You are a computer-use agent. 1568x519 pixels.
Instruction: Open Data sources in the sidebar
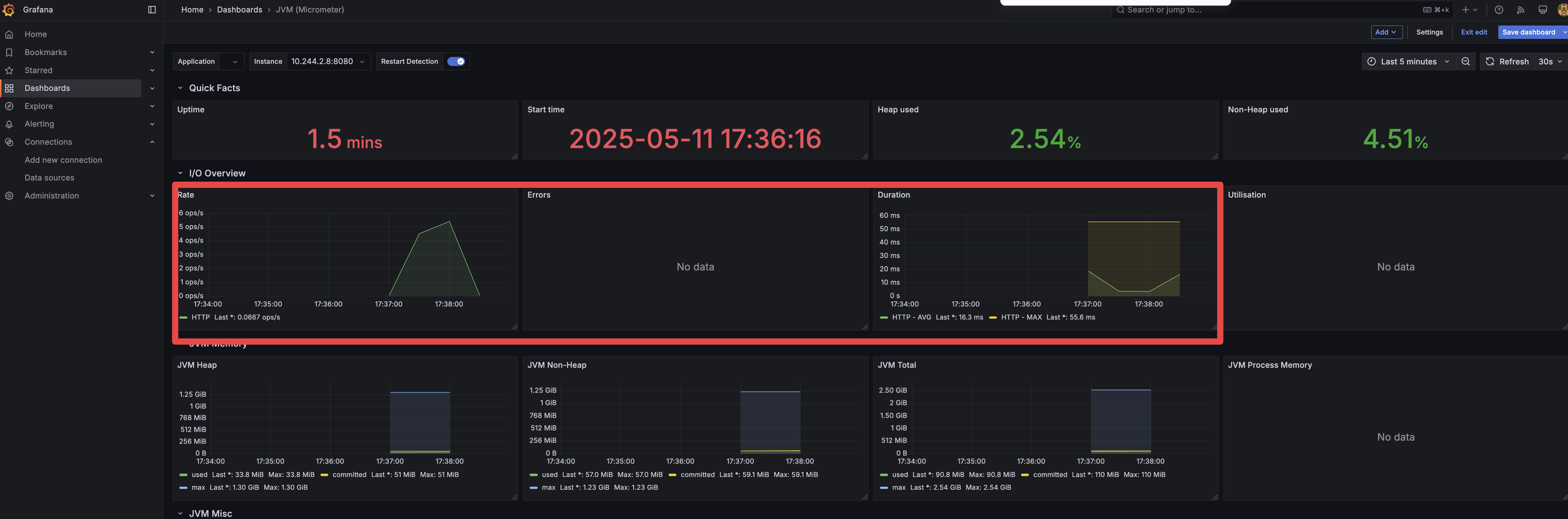49,178
